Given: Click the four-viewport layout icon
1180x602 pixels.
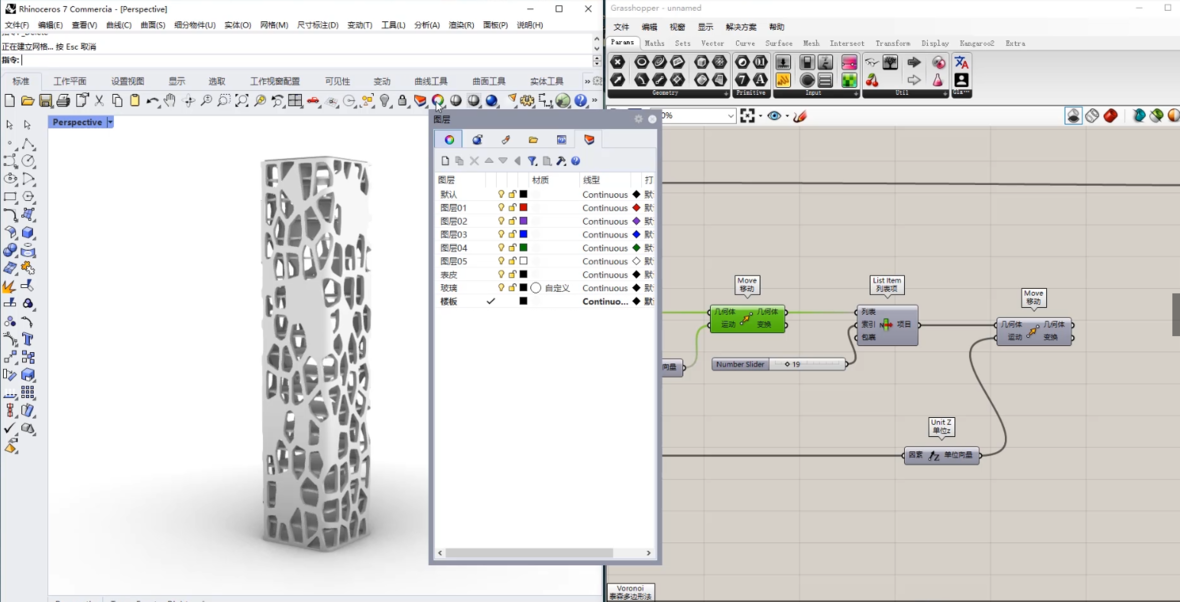Looking at the screenshot, I should point(295,100).
